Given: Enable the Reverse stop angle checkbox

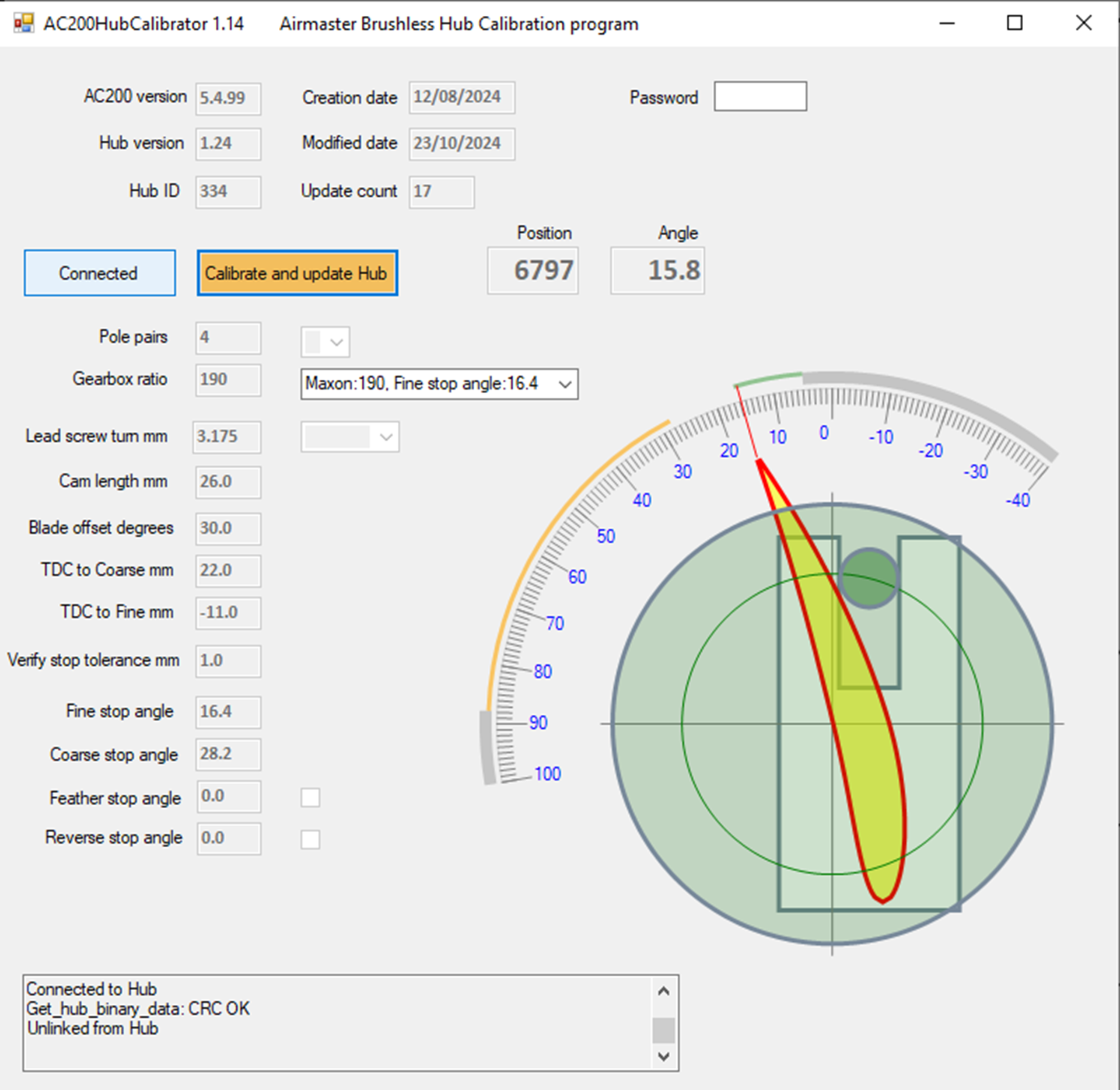Looking at the screenshot, I should (310, 839).
